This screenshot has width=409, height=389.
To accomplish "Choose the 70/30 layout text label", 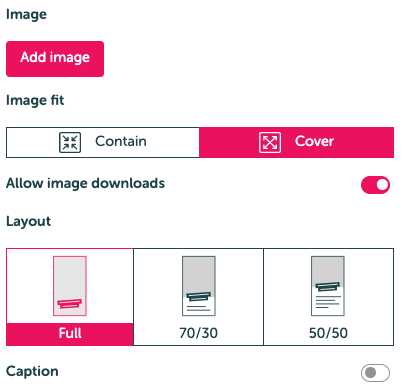I will pyautogui.click(x=198, y=333).
